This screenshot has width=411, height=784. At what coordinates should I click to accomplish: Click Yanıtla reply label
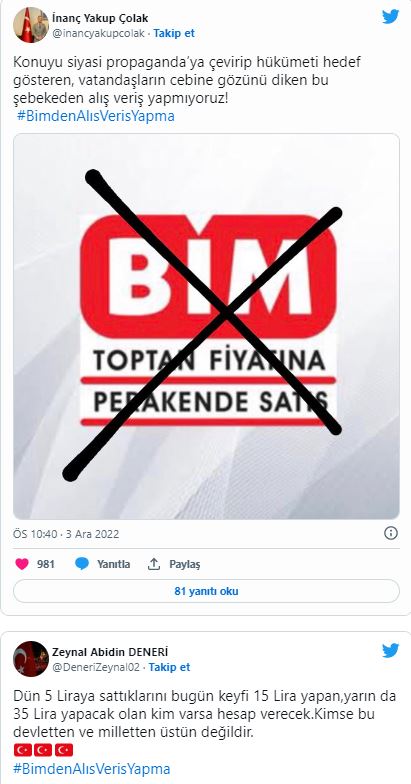tap(114, 564)
